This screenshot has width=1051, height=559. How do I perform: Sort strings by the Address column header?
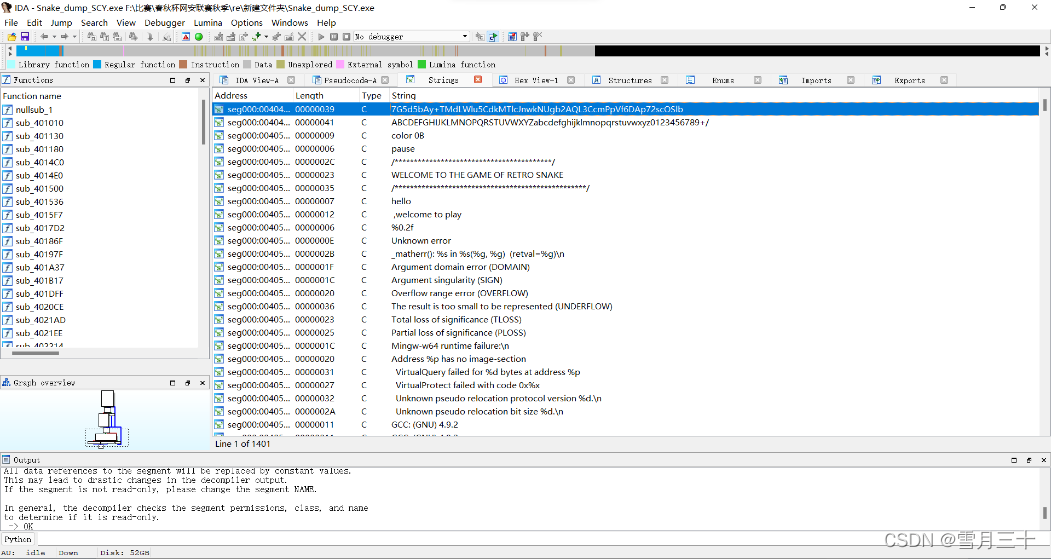point(253,96)
